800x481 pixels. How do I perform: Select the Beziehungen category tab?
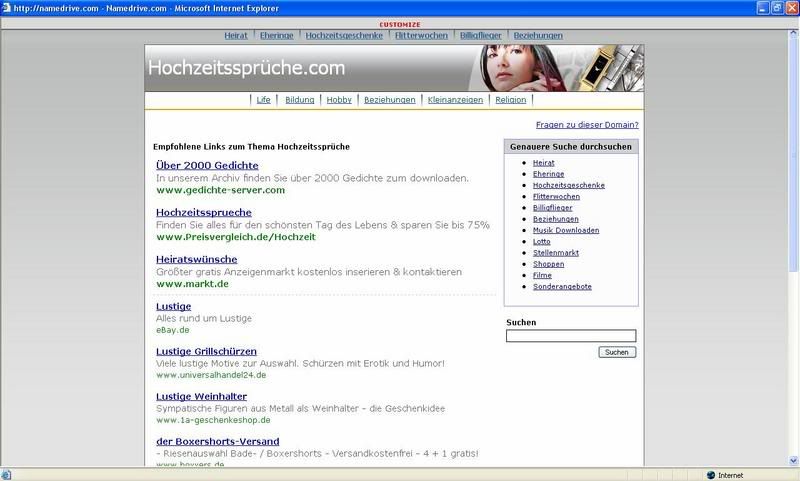(x=389, y=99)
